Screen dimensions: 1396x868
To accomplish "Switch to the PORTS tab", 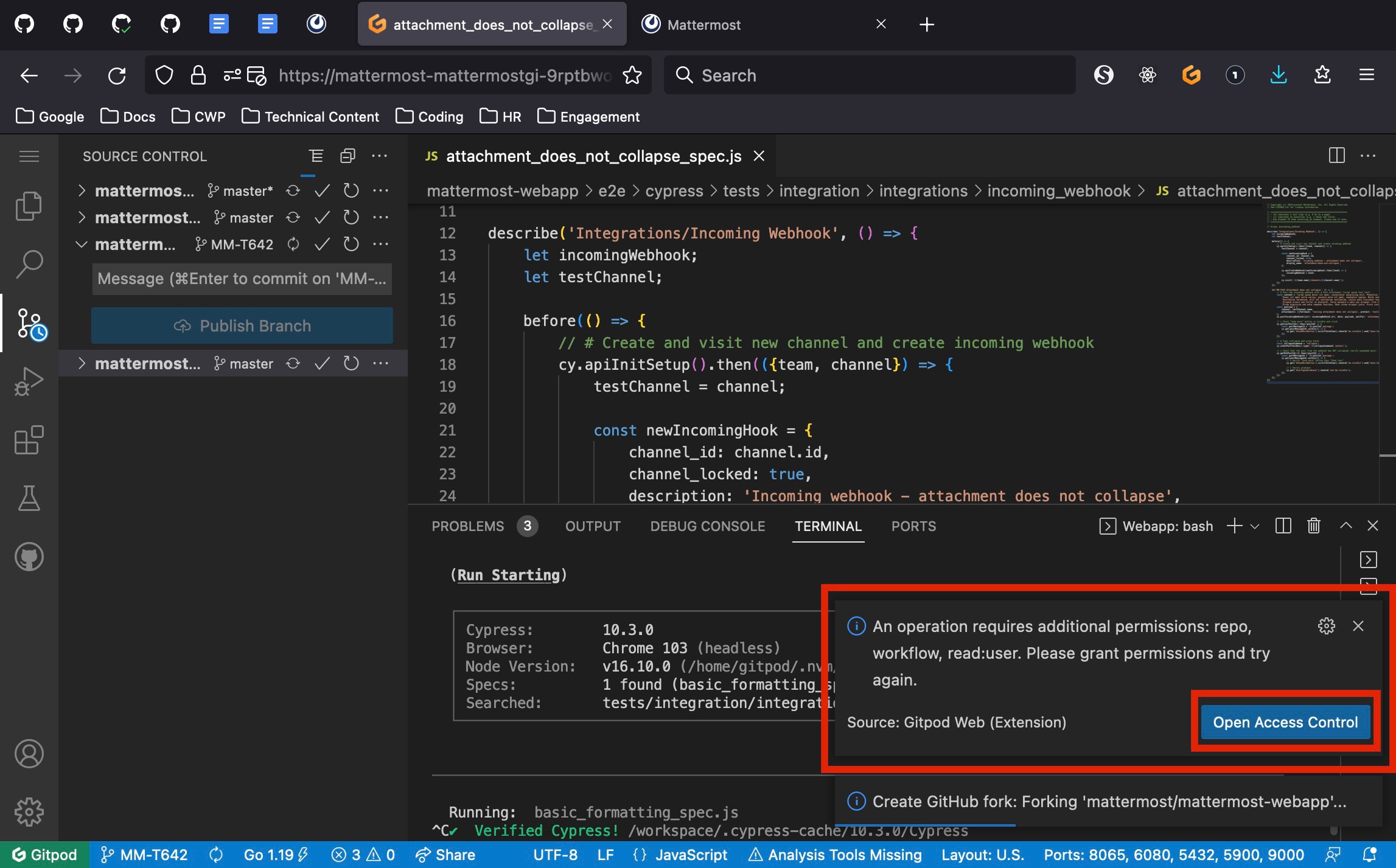I will [x=913, y=526].
